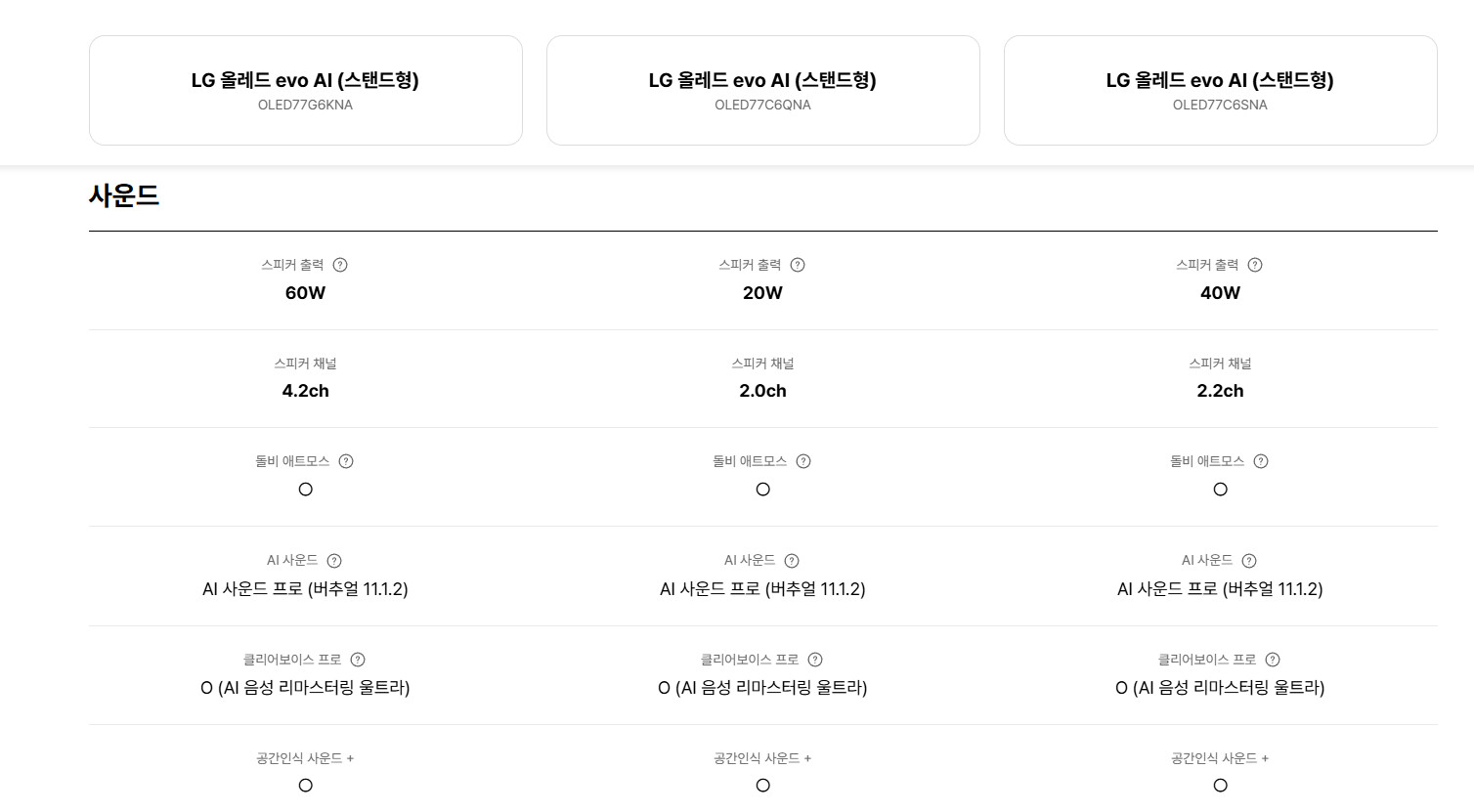Screen dimensions: 1474x812
Task: Click help icon beside the 60W 스피커 출력 label
Action: coord(340,265)
